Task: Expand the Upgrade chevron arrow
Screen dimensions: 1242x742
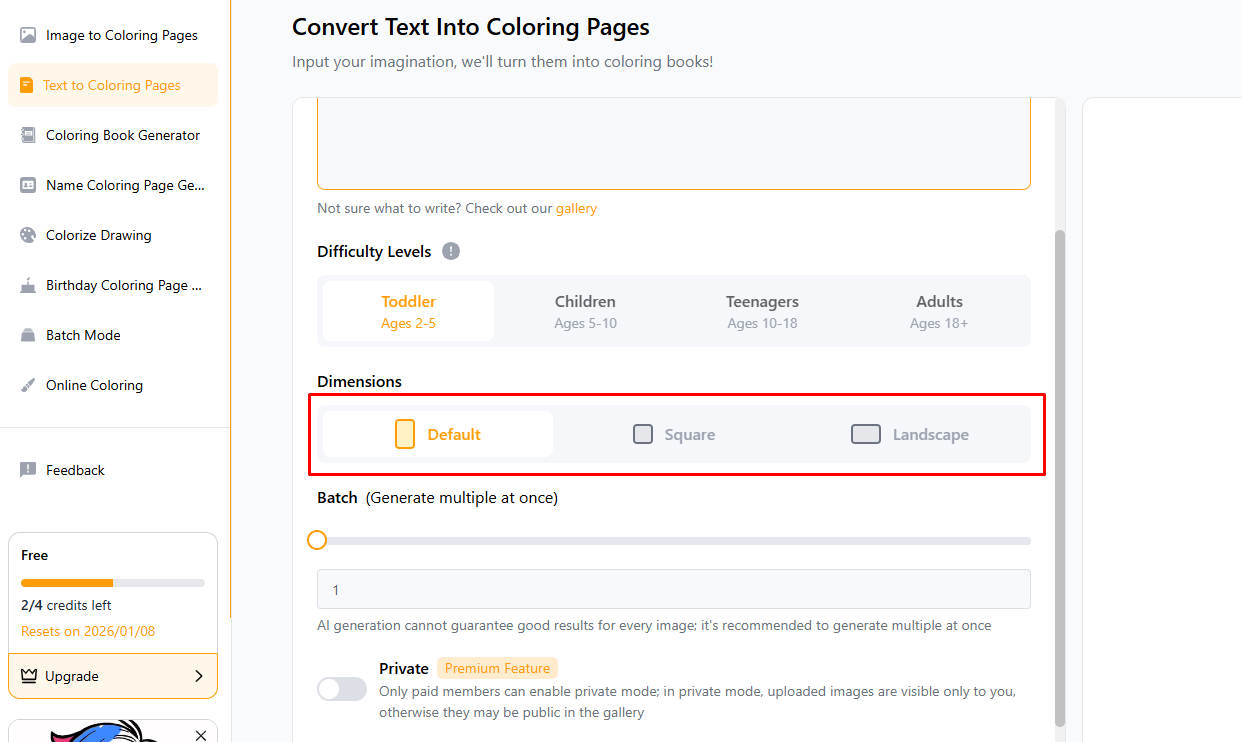Action: [199, 676]
